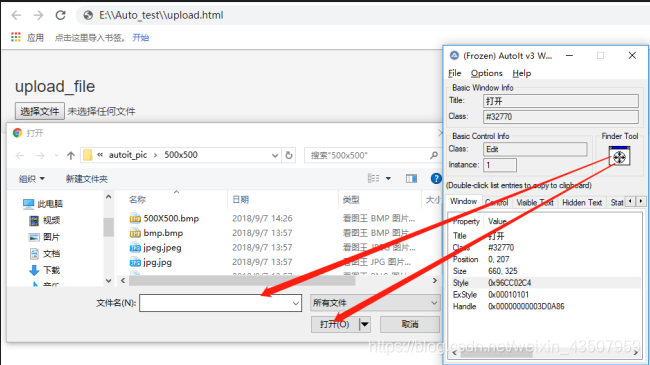Screen dimensions: 650x365
Task: Click AutoIt control Class Edit field
Action: (x=535, y=149)
